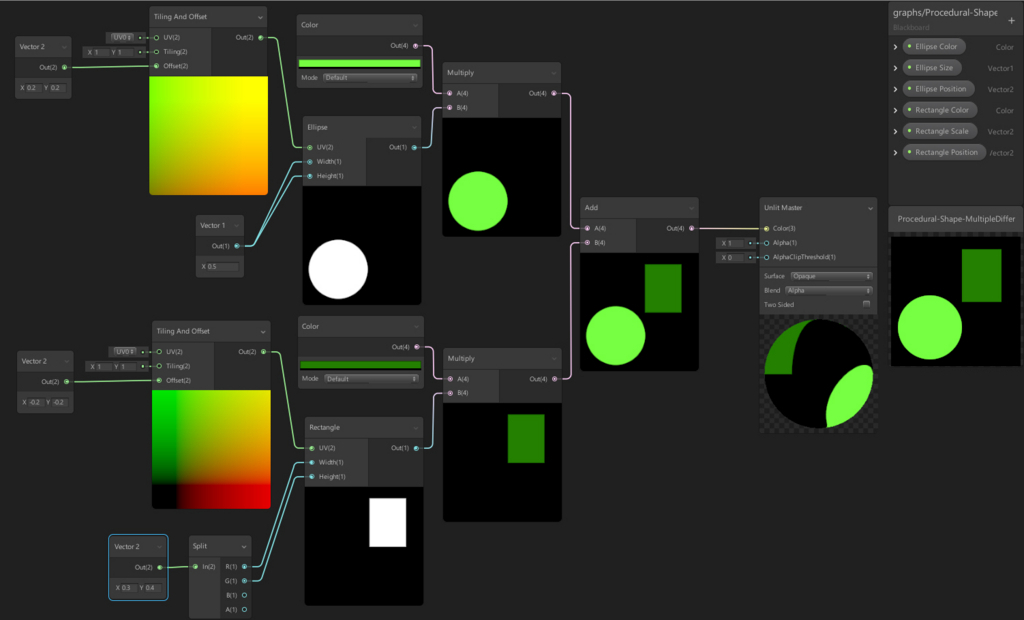1024x620 pixels.
Task: Collapse the Vector 1 node chevron
Action: coord(236,225)
